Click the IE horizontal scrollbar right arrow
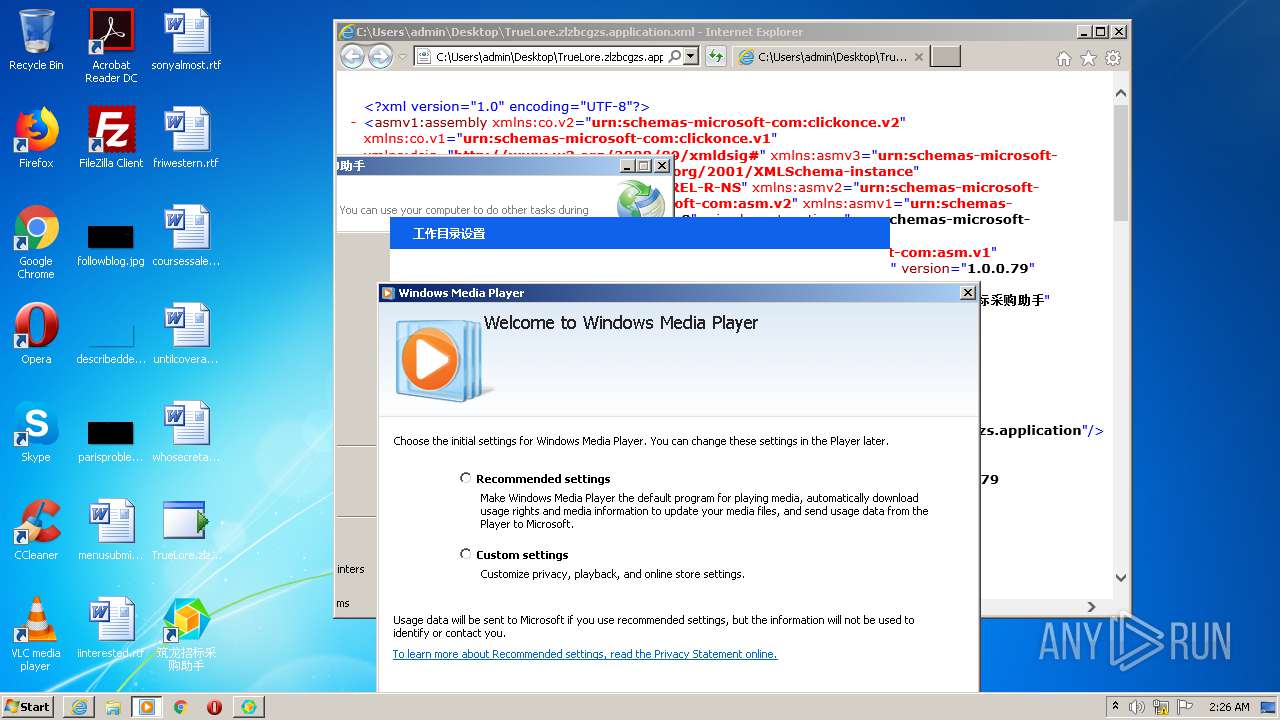 [1091, 607]
